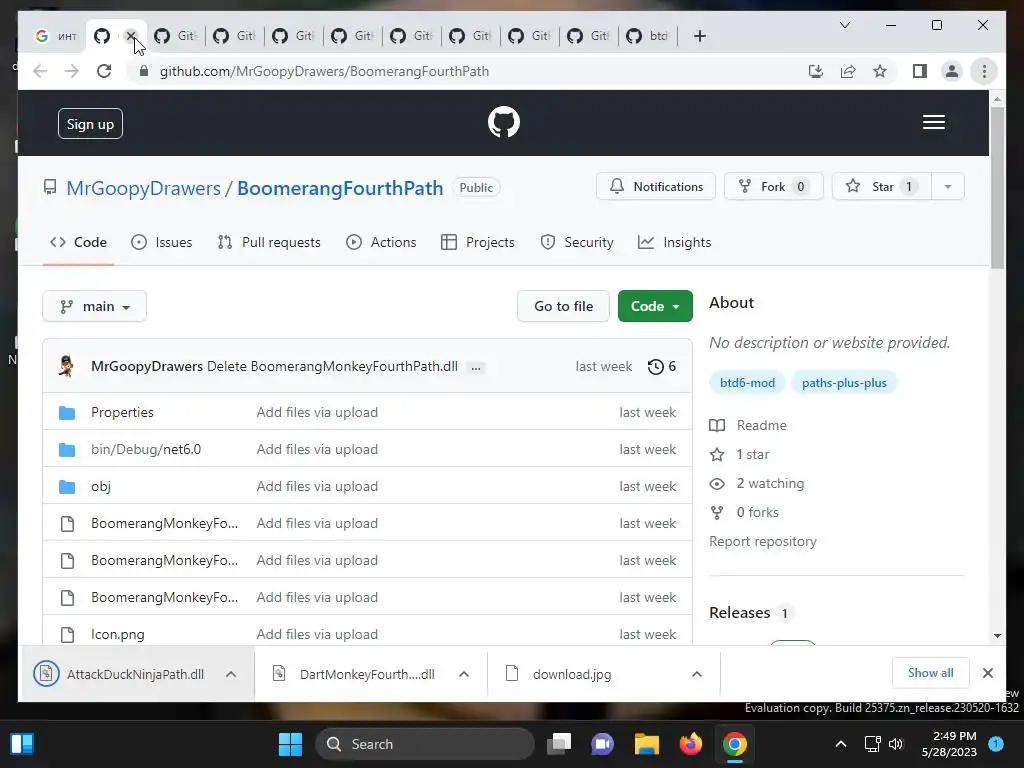Open the Readme link in About
This screenshot has width=1024, height=768.
click(761, 425)
